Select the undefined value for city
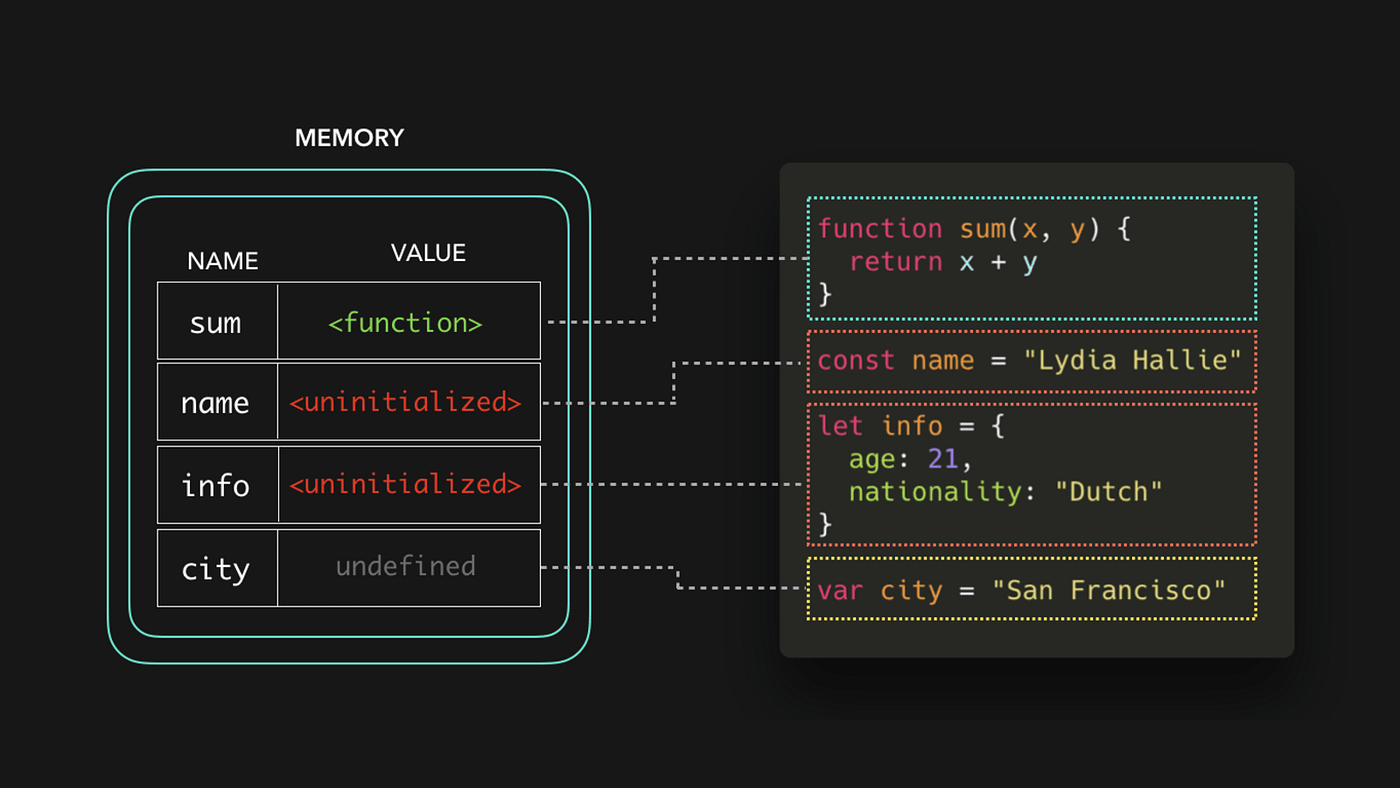The width and height of the screenshot is (1400, 788). click(x=404, y=566)
